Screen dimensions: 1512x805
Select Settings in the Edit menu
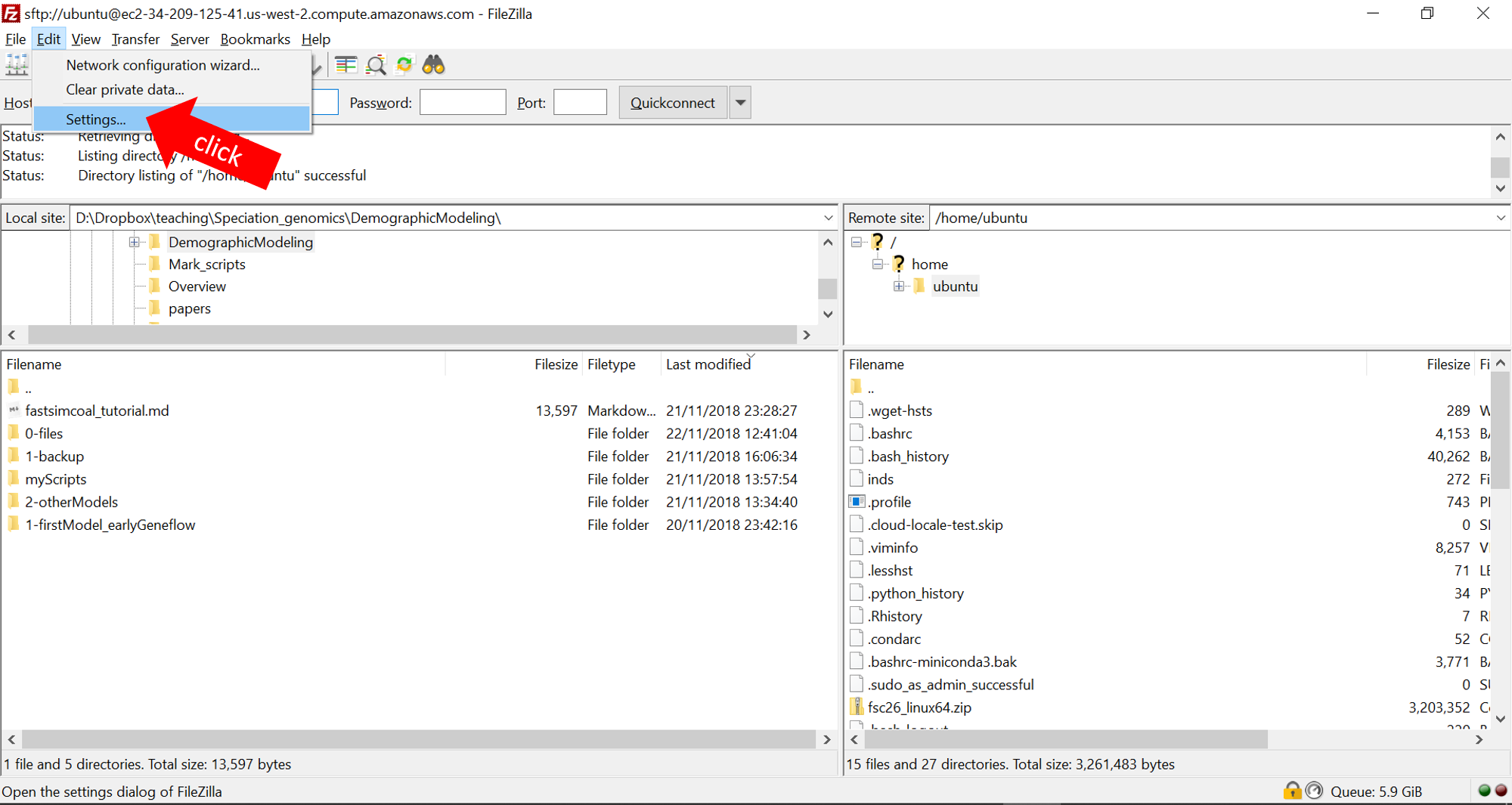[172, 119]
